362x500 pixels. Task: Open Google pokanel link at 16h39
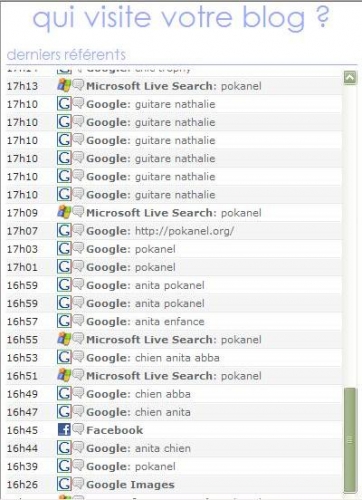coord(131,467)
